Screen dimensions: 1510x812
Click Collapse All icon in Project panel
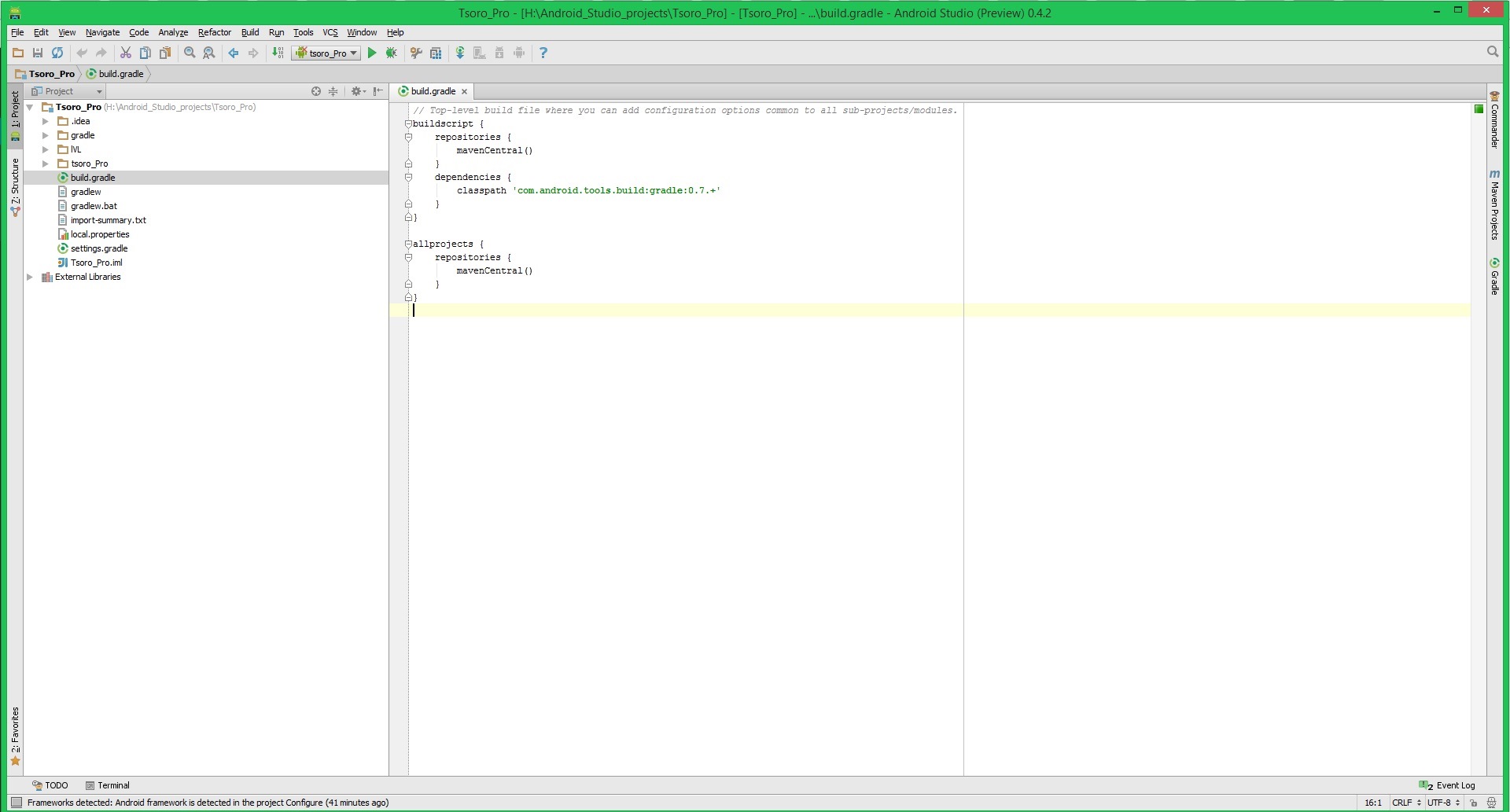[333, 91]
